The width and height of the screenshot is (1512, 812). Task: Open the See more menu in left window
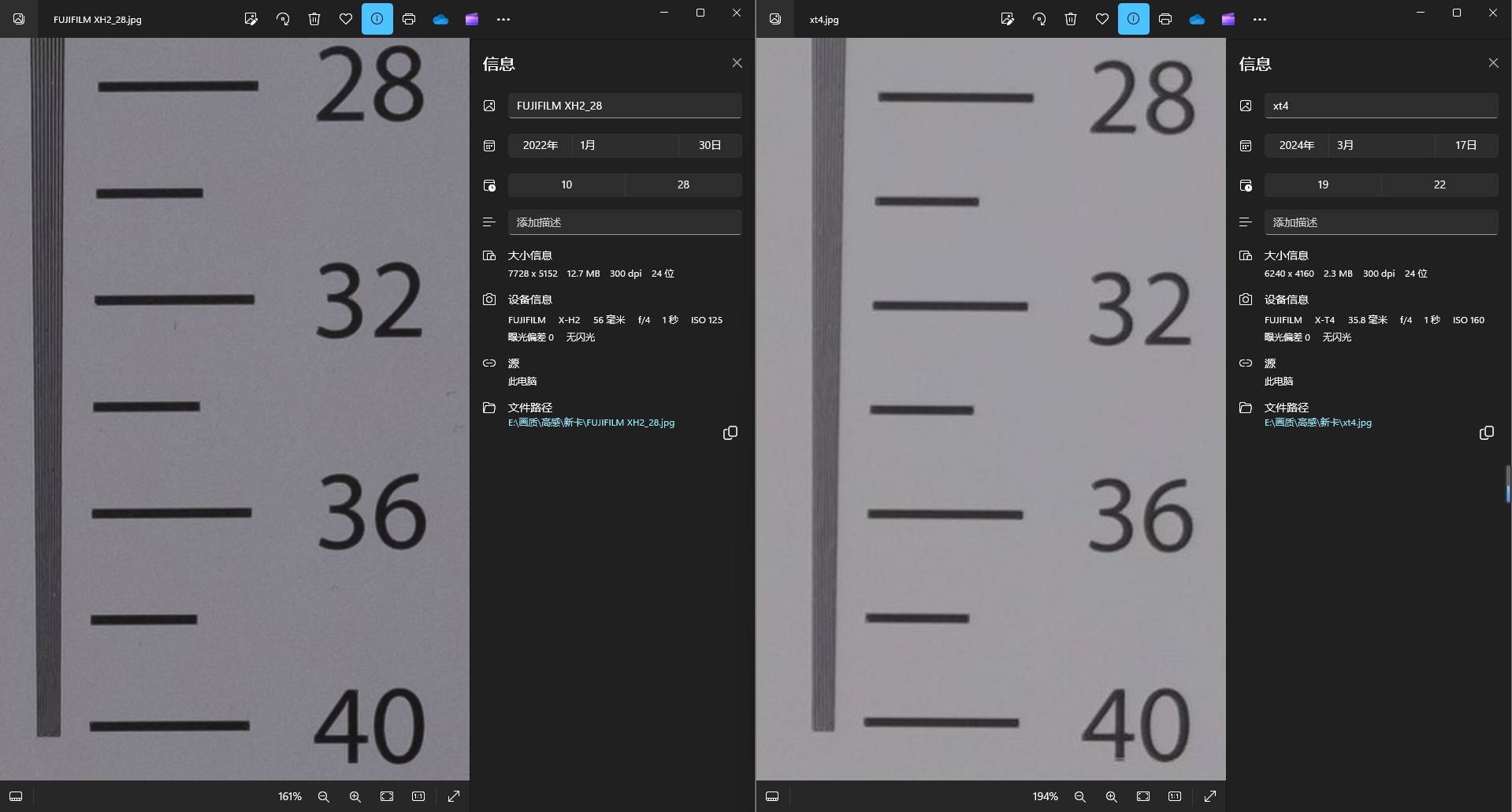coord(503,19)
